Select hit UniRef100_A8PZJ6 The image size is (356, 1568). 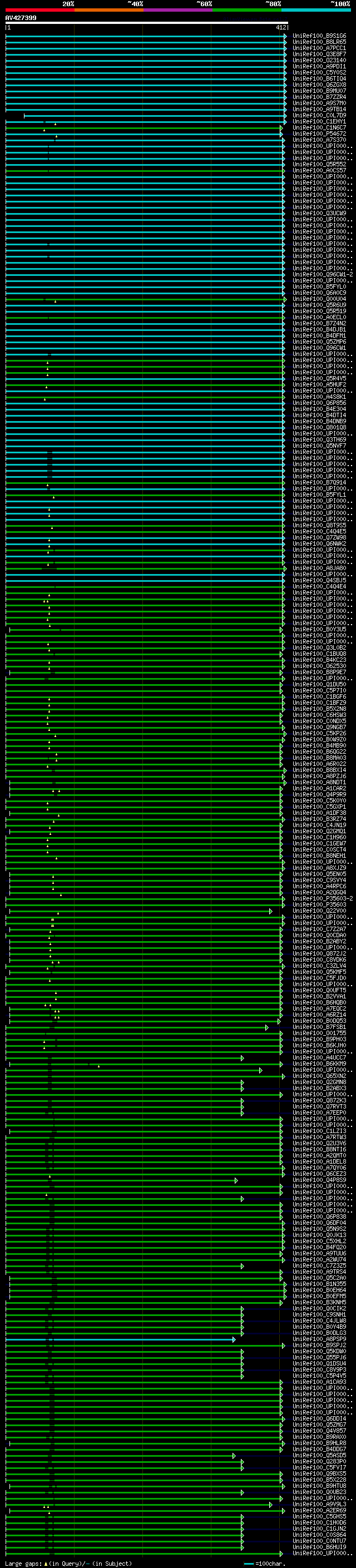point(319,776)
